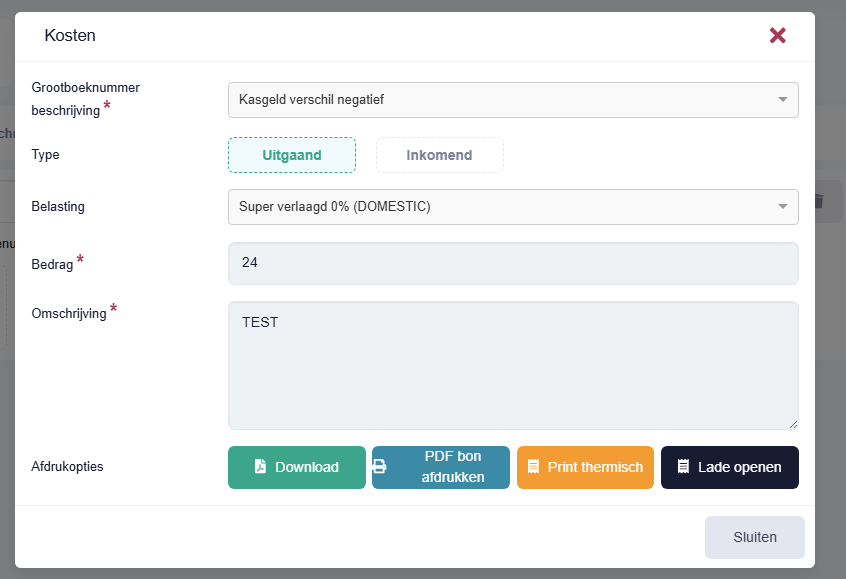The image size is (846, 579).
Task: Click the printer icon on PDF bon afdrukken
Action: [x=380, y=467]
